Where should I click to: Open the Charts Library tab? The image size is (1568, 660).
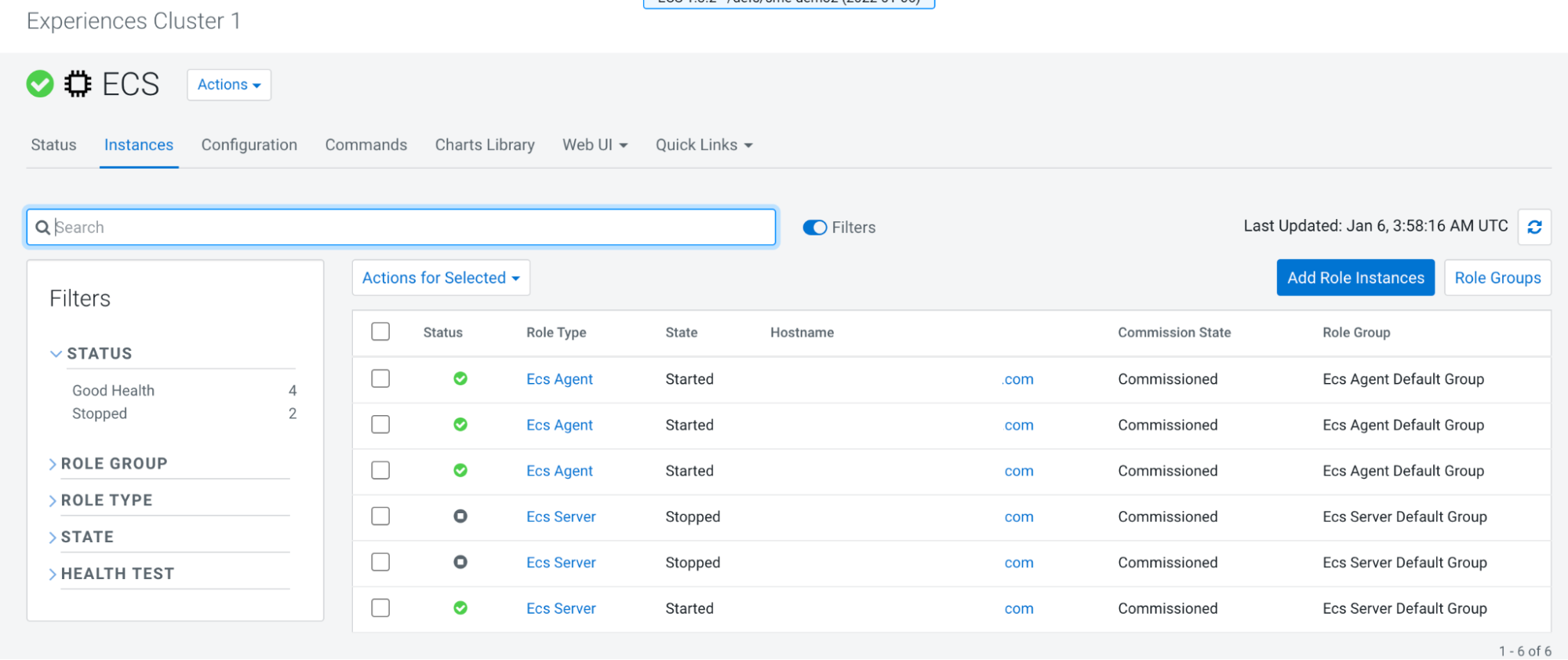pyautogui.click(x=485, y=145)
